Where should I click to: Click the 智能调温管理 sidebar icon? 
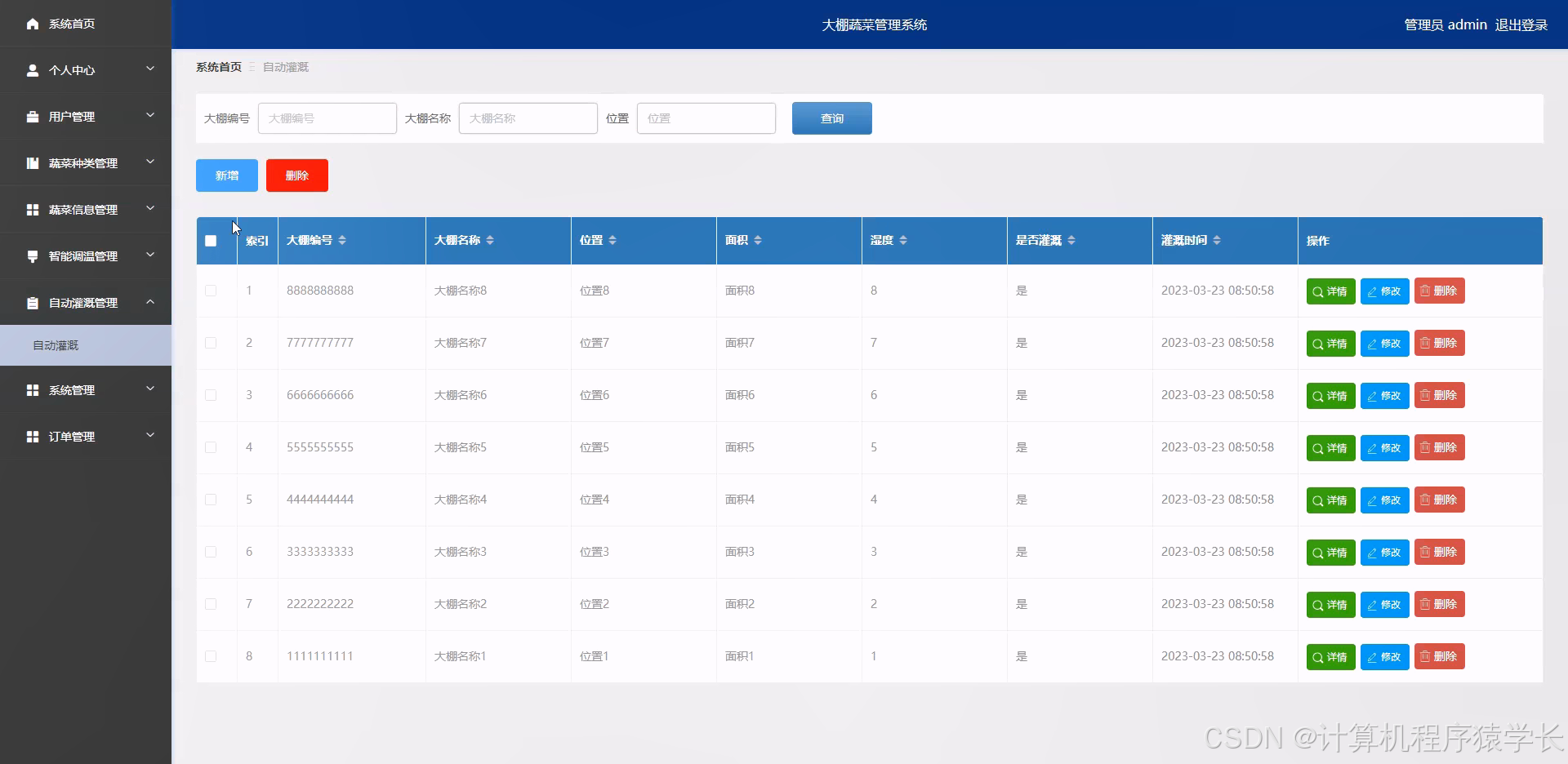[x=33, y=256]
